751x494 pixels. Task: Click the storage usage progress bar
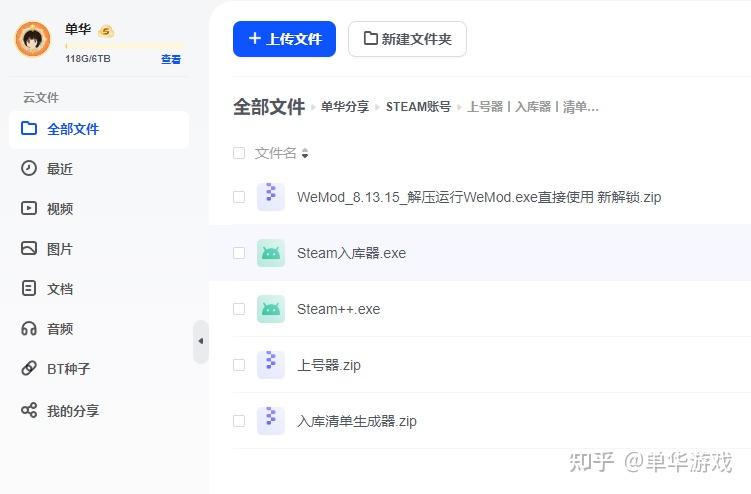[x=124, y=46]
